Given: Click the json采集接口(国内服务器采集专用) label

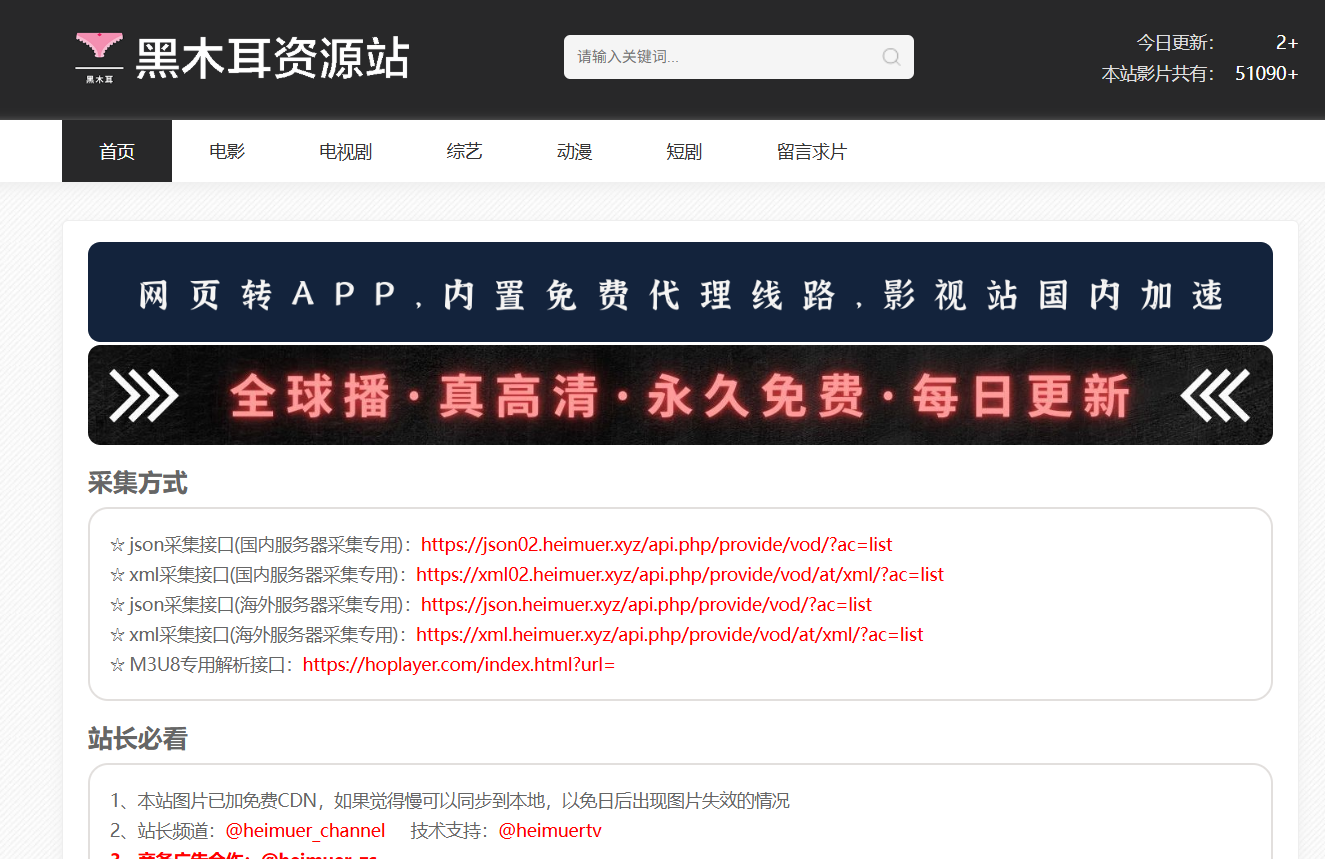Looking at the screenshot, I should (262, 545).
